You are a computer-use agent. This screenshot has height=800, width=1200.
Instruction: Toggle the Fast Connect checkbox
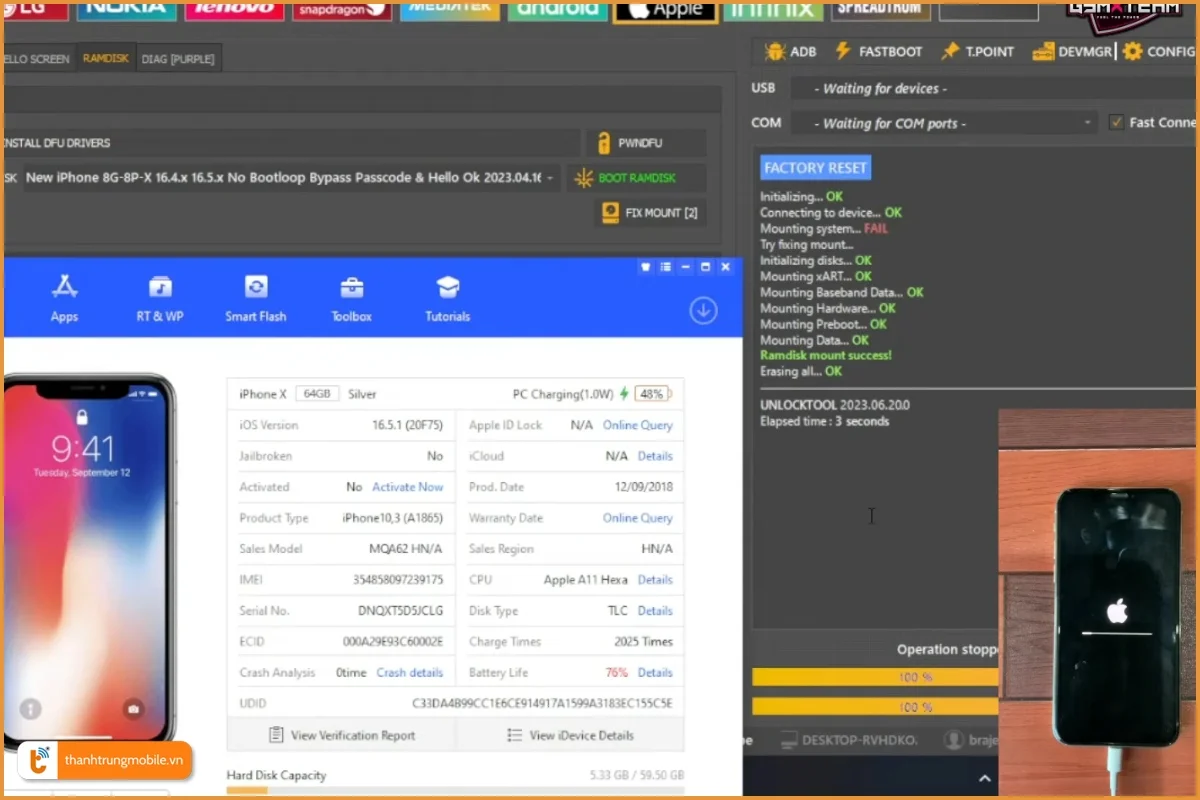[x=1117, y=123]
